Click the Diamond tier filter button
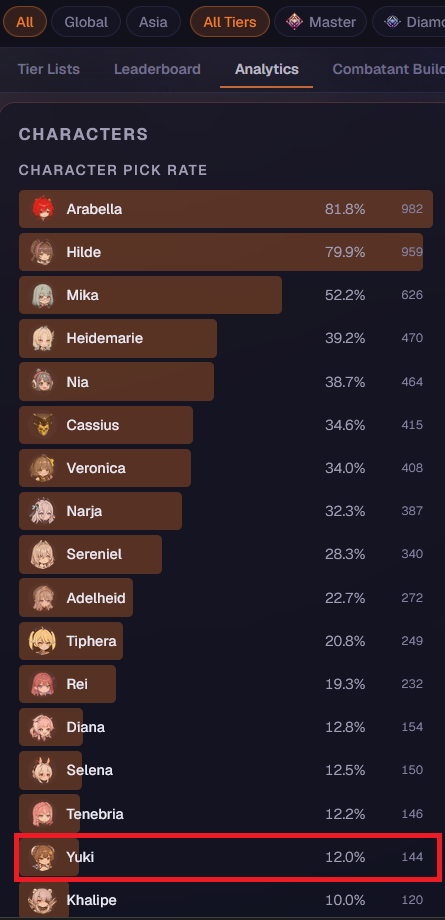The height and width of the screenshot is (920, 445). [x=409, y=22]
